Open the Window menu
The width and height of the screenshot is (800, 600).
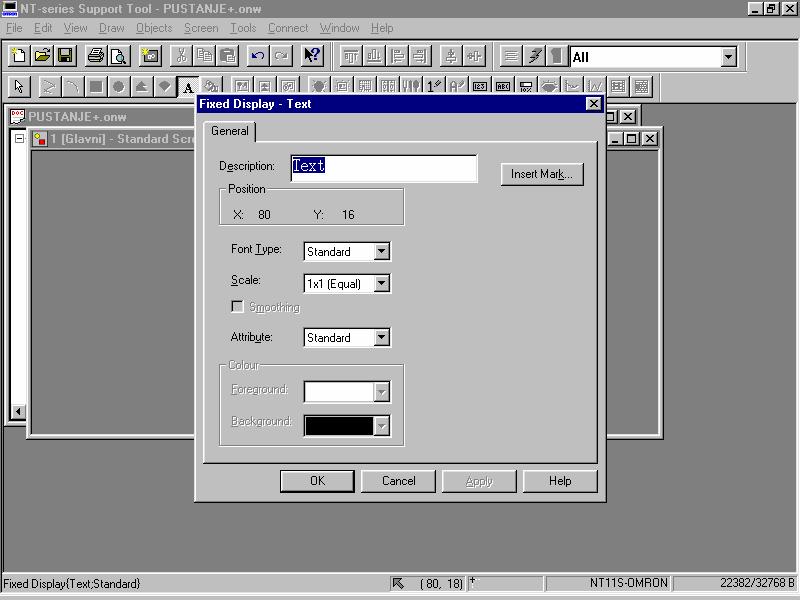point(339,28)
